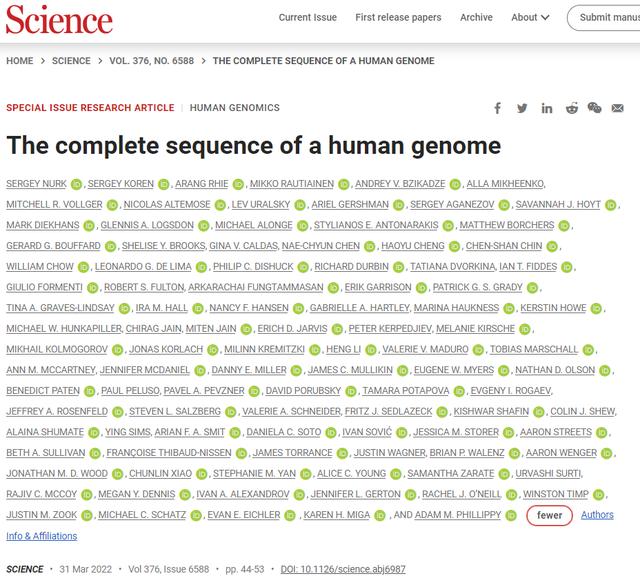
Task: Share article on Reddit
Action: point(571,108)
